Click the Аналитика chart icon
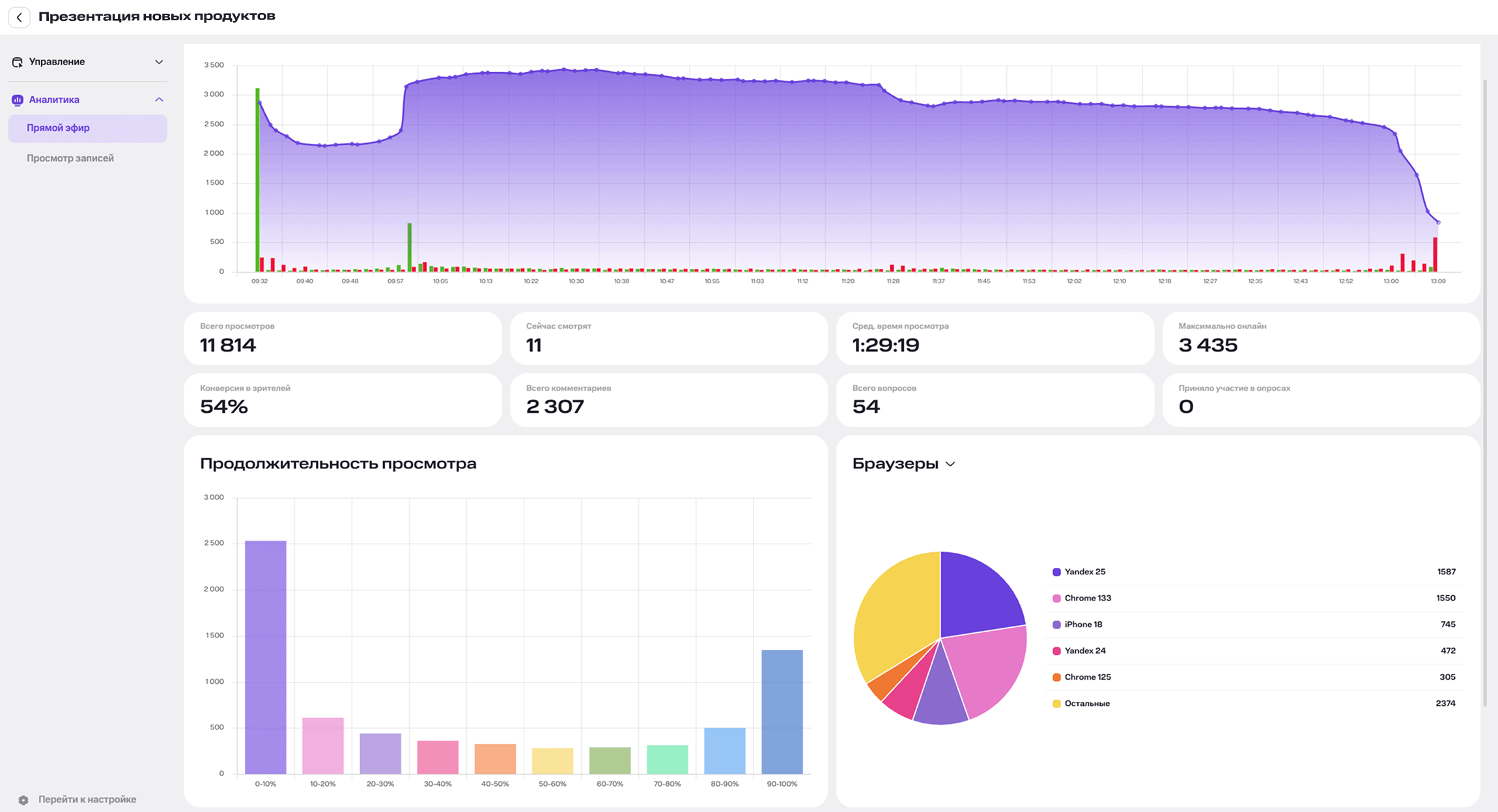 point(18,100)
